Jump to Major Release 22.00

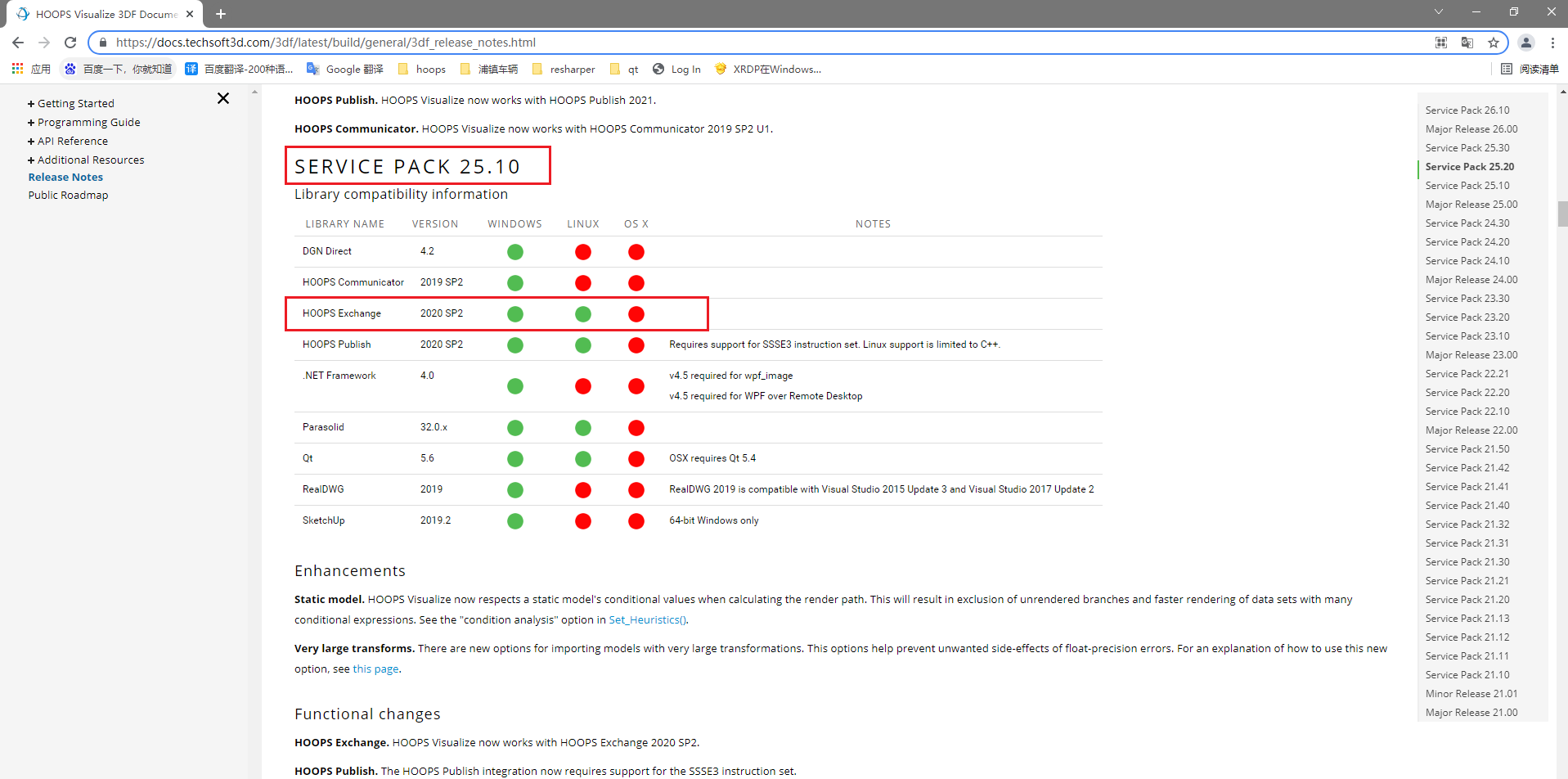pyautogui.click(x=1471, y=430)
